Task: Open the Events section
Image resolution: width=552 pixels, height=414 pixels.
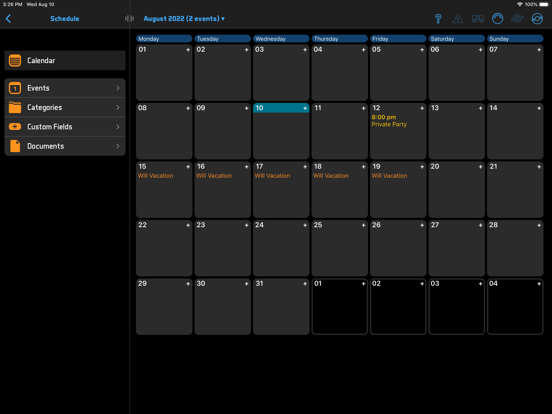Action: 65,88
